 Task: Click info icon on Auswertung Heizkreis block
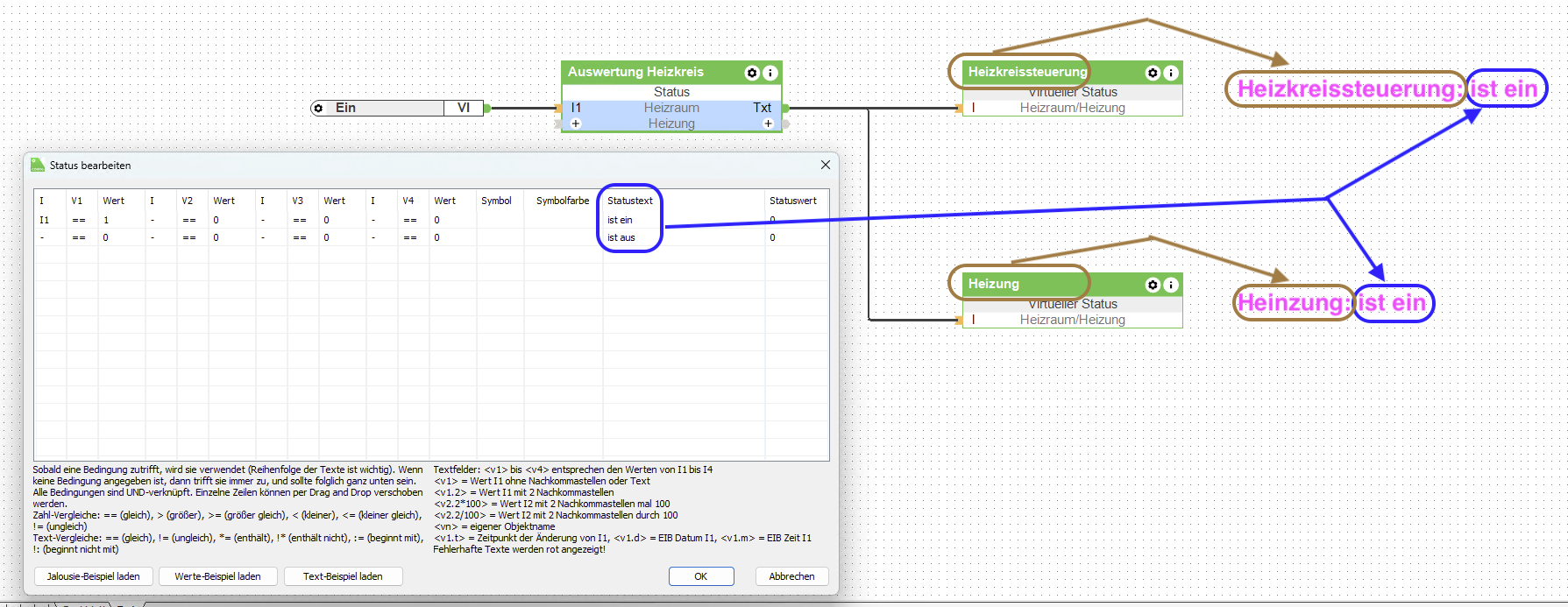[x=770, y=73]
